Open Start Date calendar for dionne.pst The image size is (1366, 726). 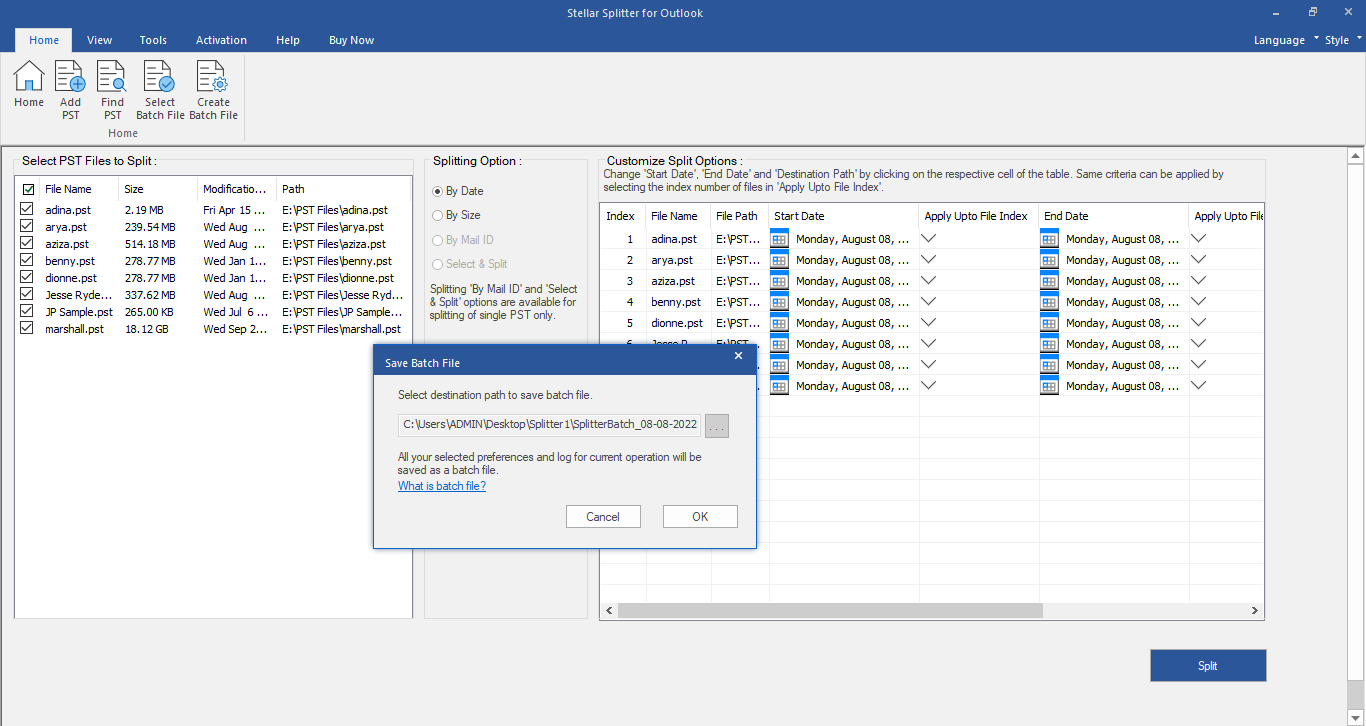click(780, 323)
